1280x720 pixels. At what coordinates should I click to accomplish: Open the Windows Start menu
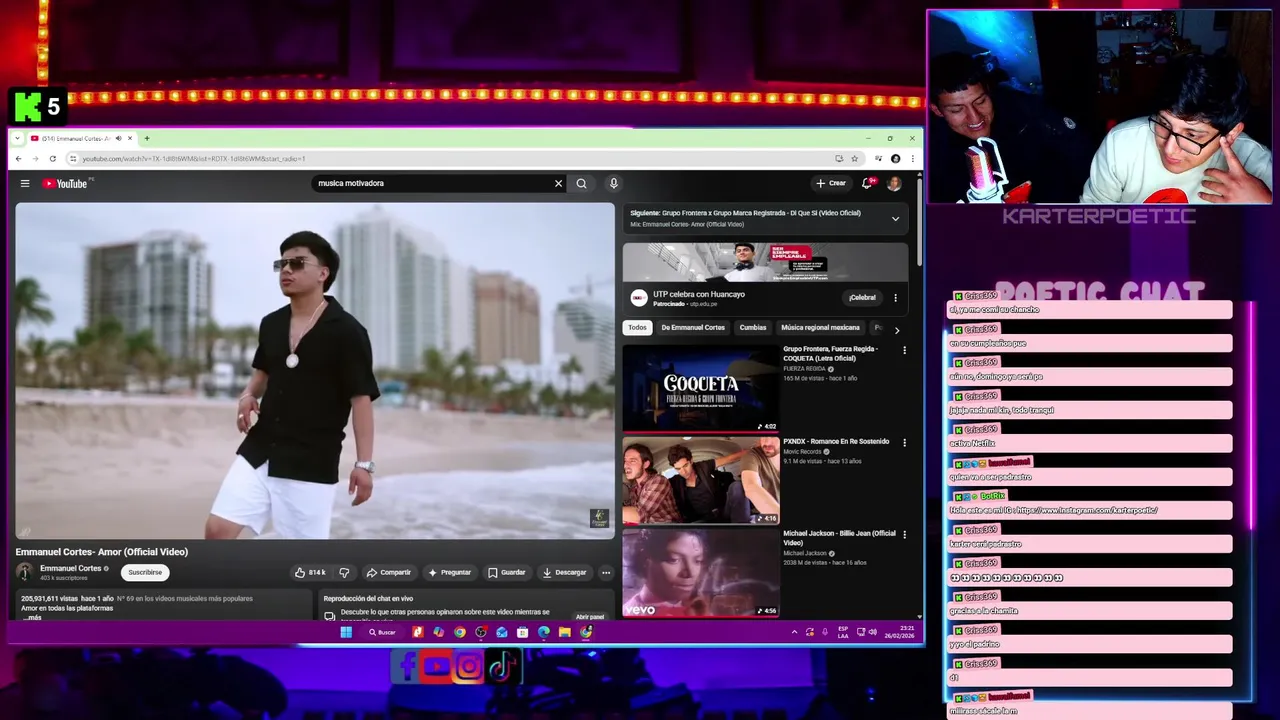pyautogui.click(x=346, y=632)
